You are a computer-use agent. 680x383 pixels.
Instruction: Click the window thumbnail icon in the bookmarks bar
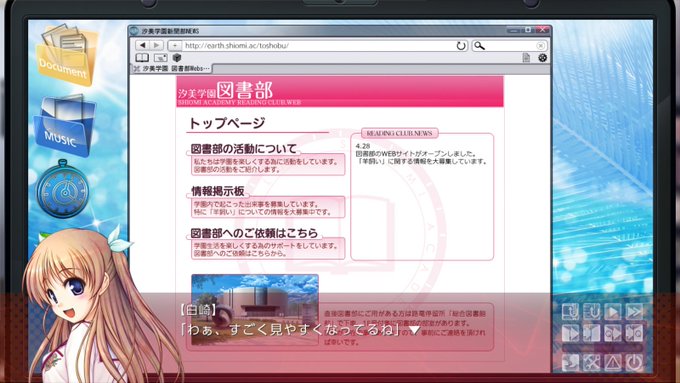coord(160,58)
